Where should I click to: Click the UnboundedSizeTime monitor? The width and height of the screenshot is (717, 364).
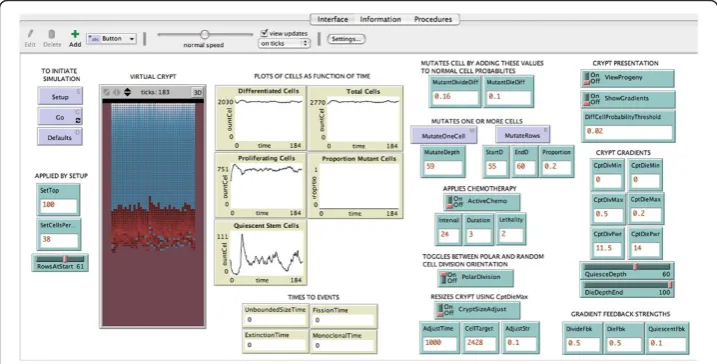tap(276, 315)
